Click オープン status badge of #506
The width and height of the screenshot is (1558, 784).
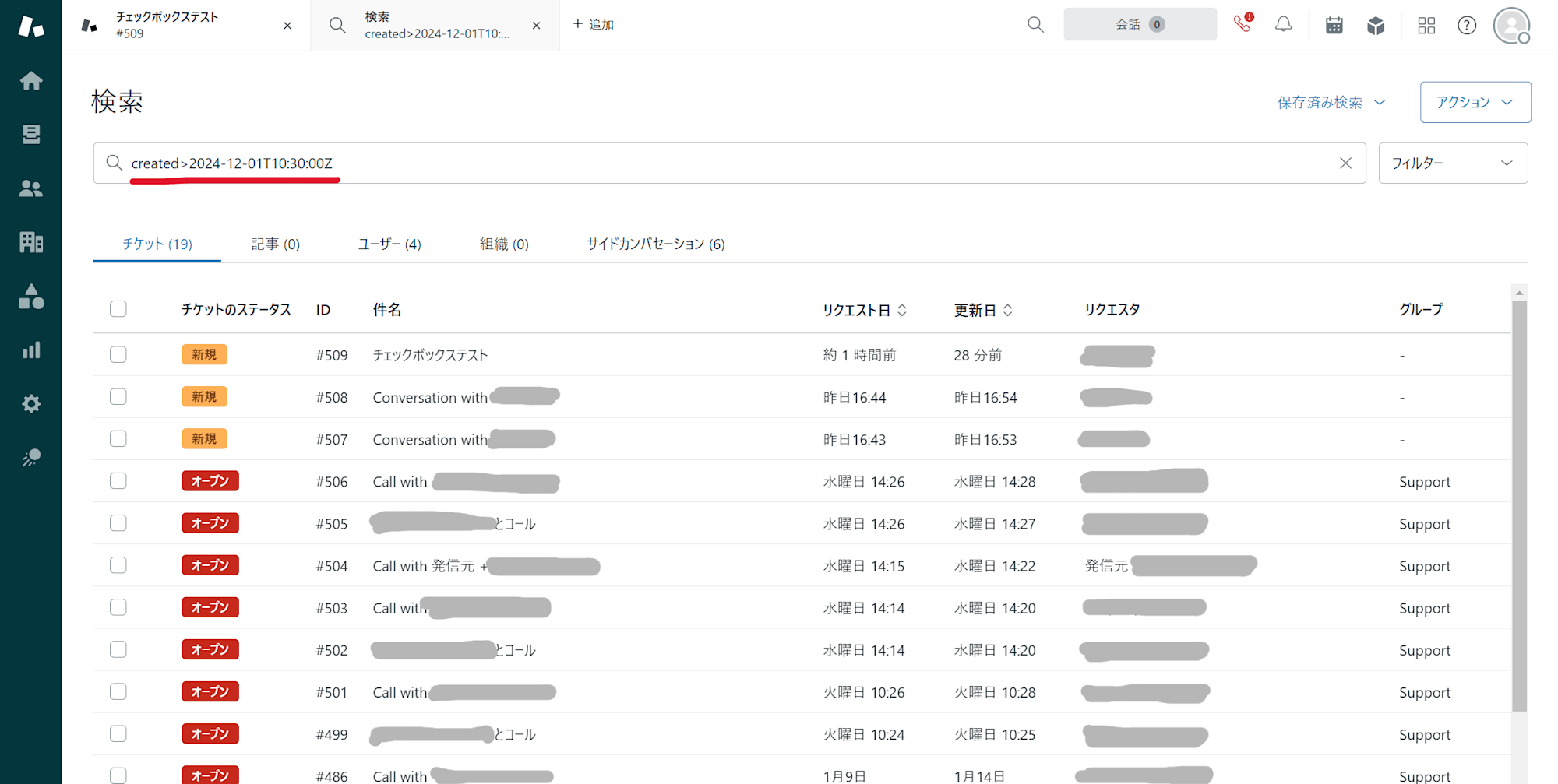coord(210,480)
